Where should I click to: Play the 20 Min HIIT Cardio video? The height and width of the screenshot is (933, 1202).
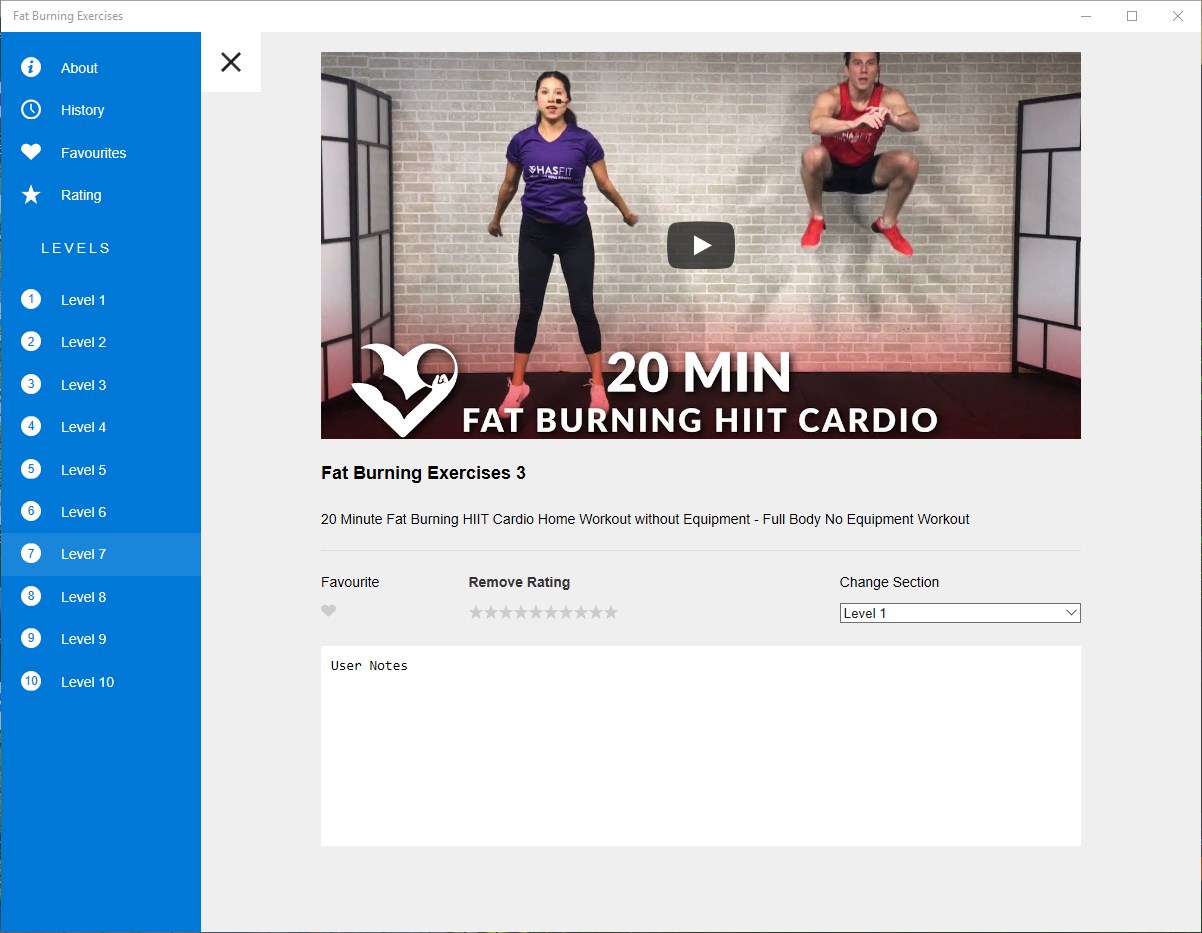700,244
